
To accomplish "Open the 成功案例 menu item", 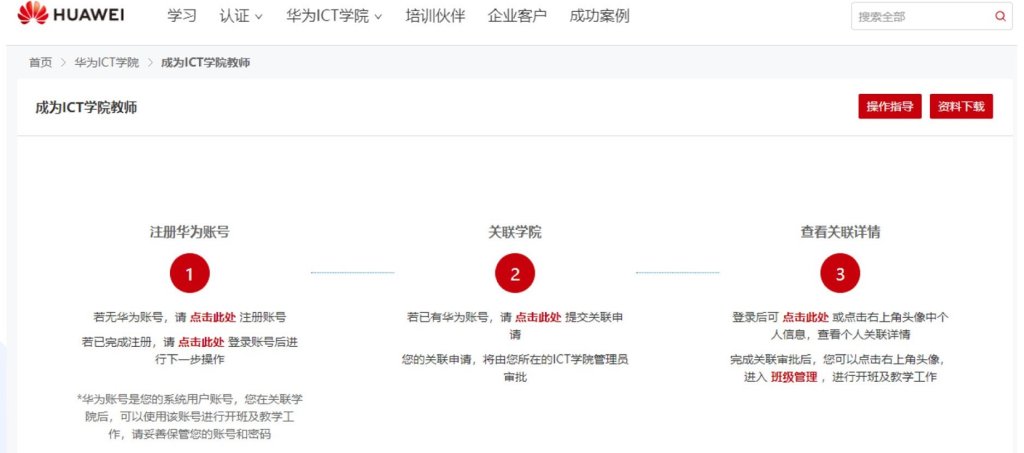I will (x=599, y=16).
